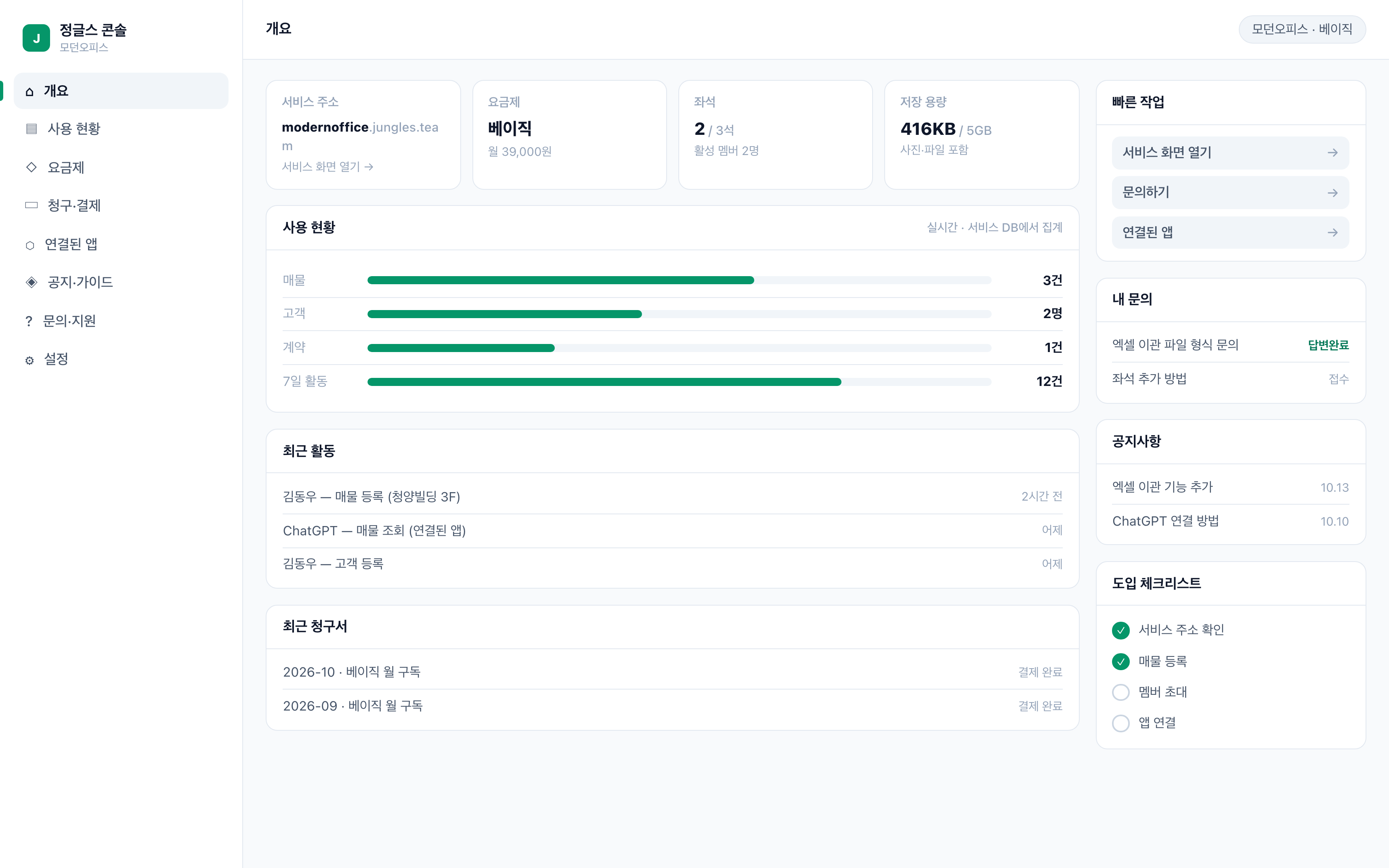Open 청구·결제 in the sidebar
This screenshot has height=868, width=1389.
121,205
